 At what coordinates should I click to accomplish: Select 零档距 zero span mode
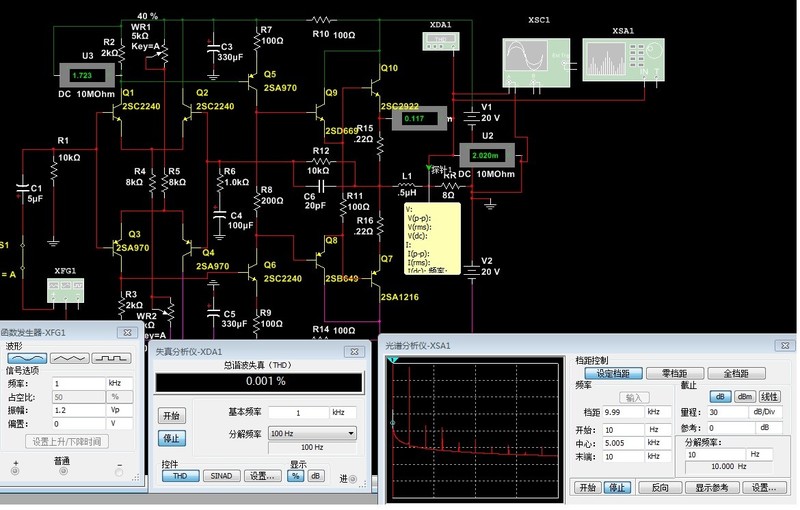(x=672, y=373)
